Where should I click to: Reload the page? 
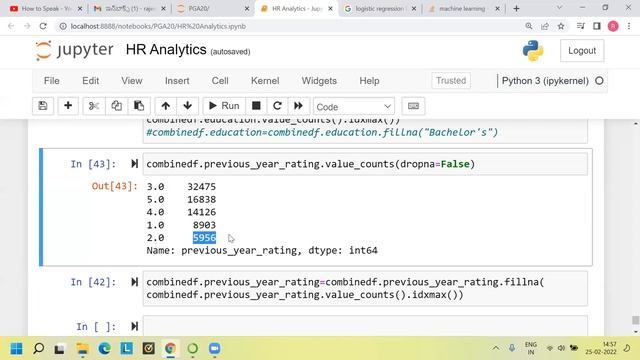click(x=43, y=26)
